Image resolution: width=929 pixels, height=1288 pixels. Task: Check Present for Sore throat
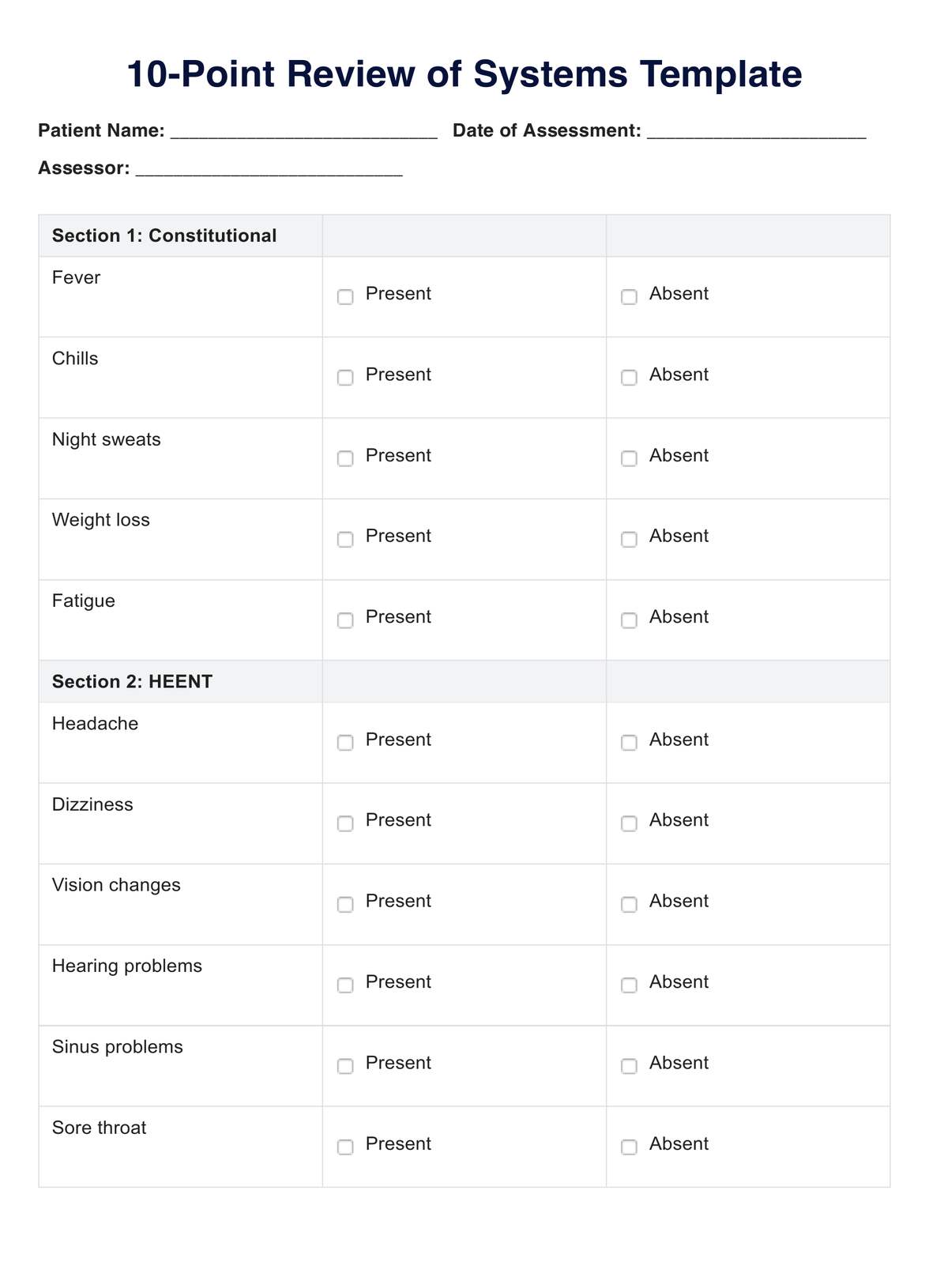click(x=345, y=1147)
